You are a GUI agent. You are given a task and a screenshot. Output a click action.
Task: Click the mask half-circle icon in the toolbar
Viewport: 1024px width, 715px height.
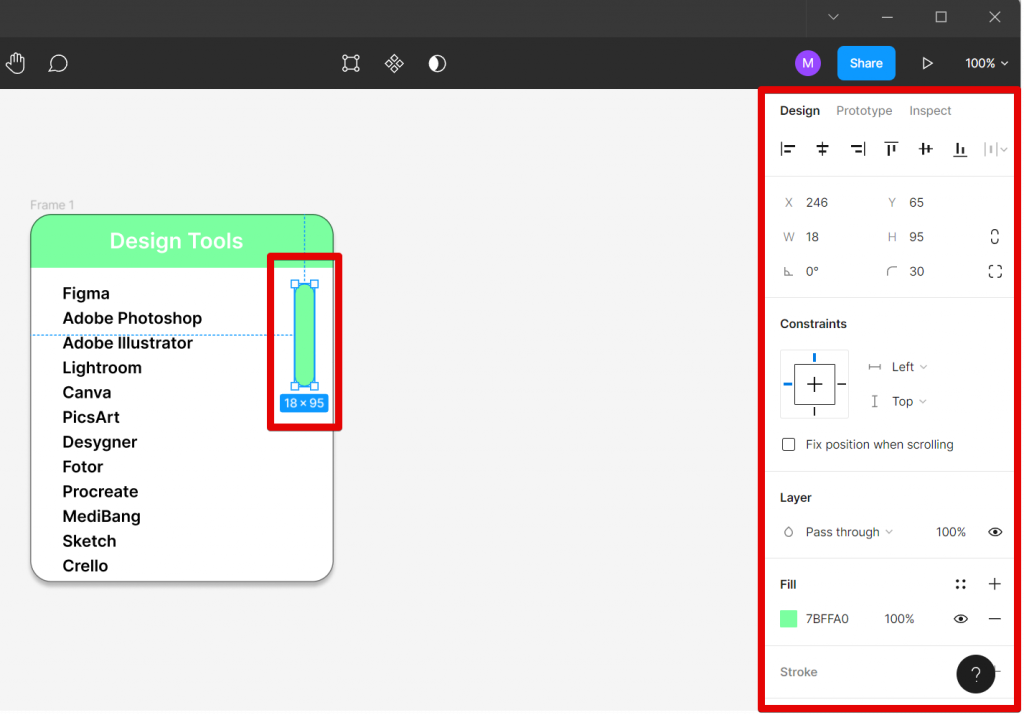tap(437, 63)
